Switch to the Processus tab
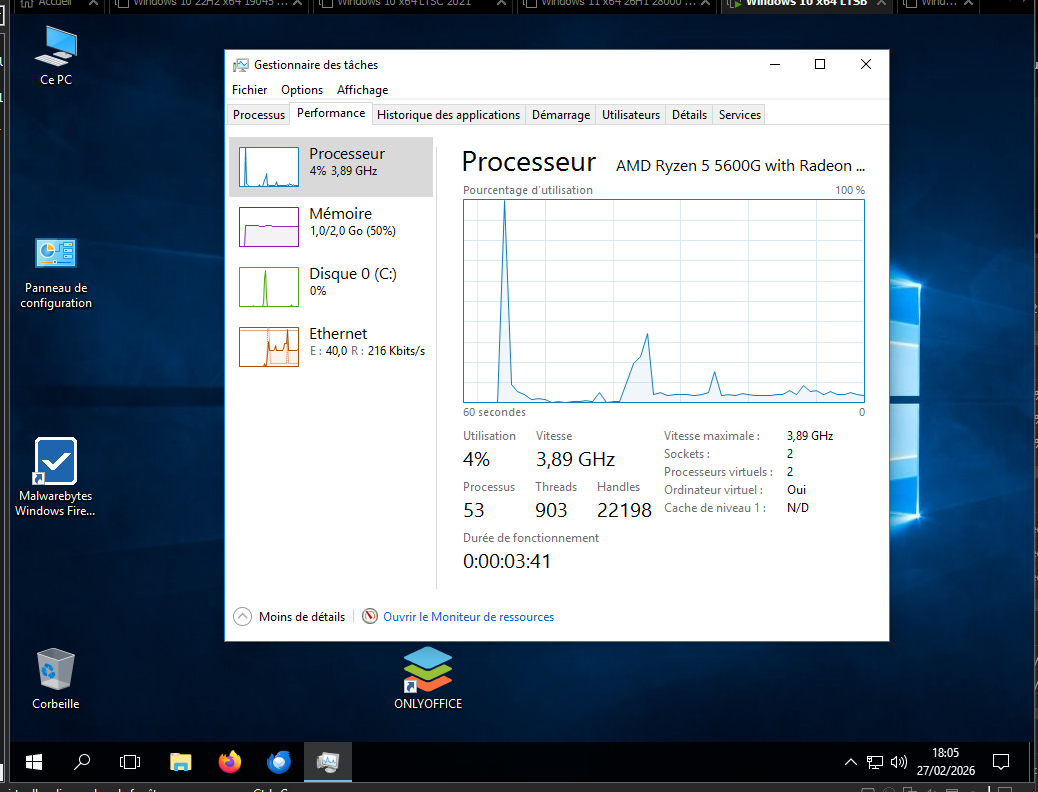Image resolution: width=1038 pixels, height=792 pixels. pyautogui.click(x=259, y=115)
